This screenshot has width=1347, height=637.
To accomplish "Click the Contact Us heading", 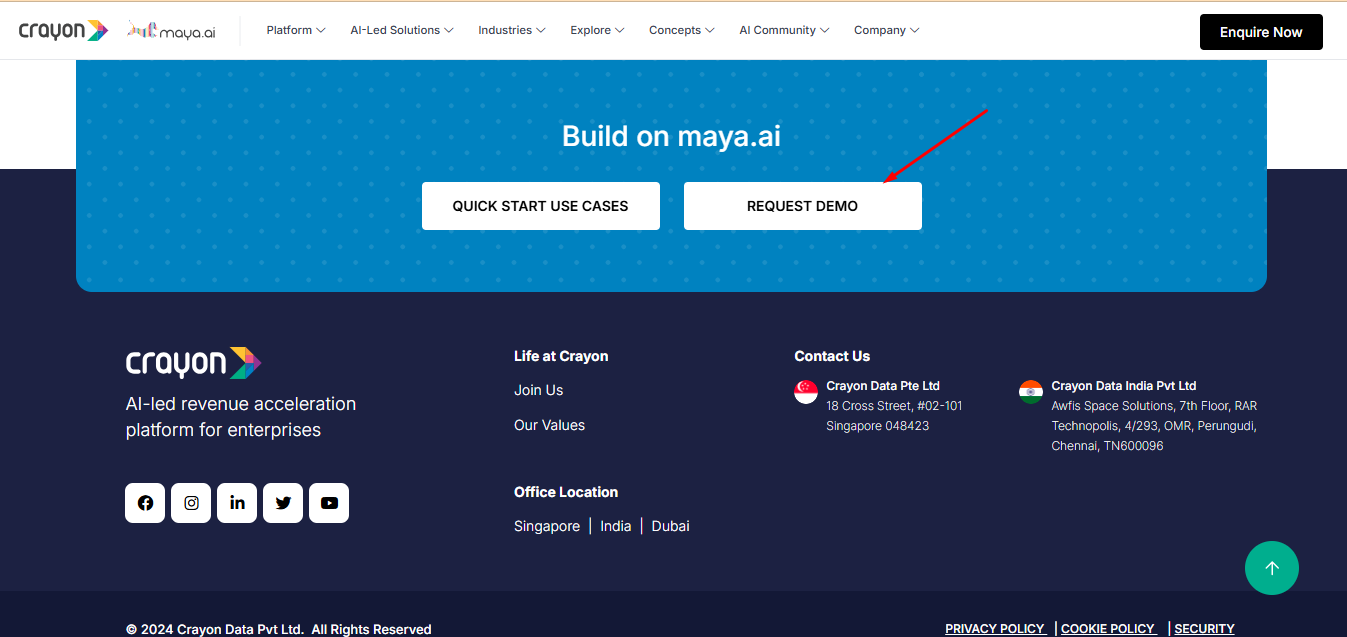I will point(832,356).
